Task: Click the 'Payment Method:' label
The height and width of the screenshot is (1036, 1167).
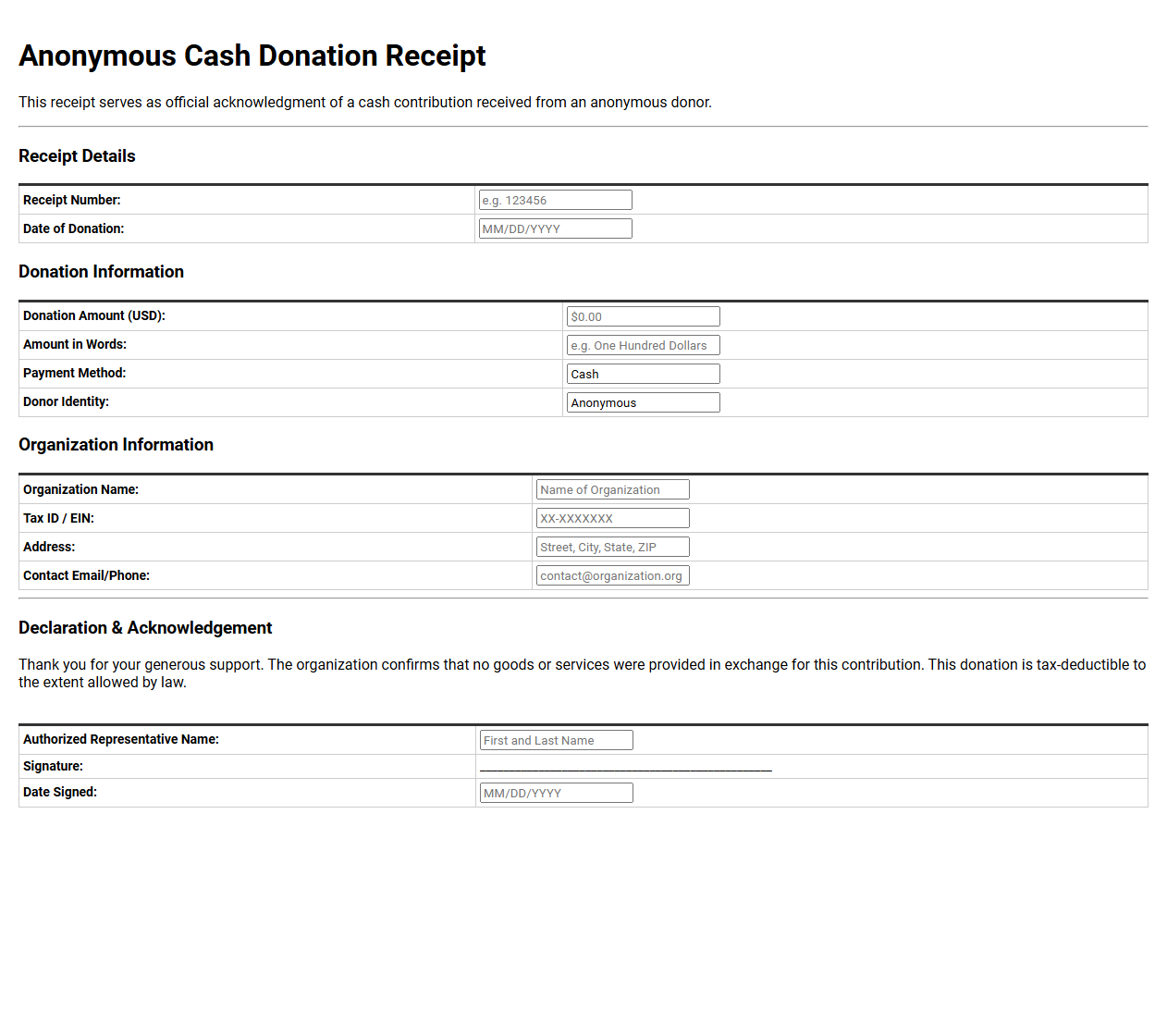Action: (74, 373)
